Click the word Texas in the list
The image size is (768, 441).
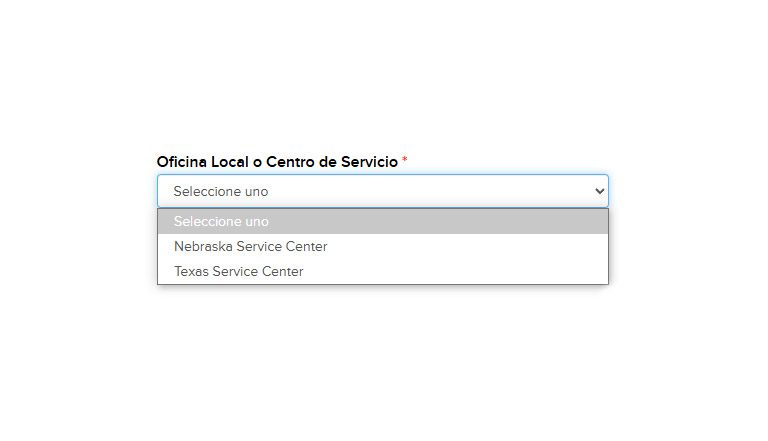(x=192, y=271)
